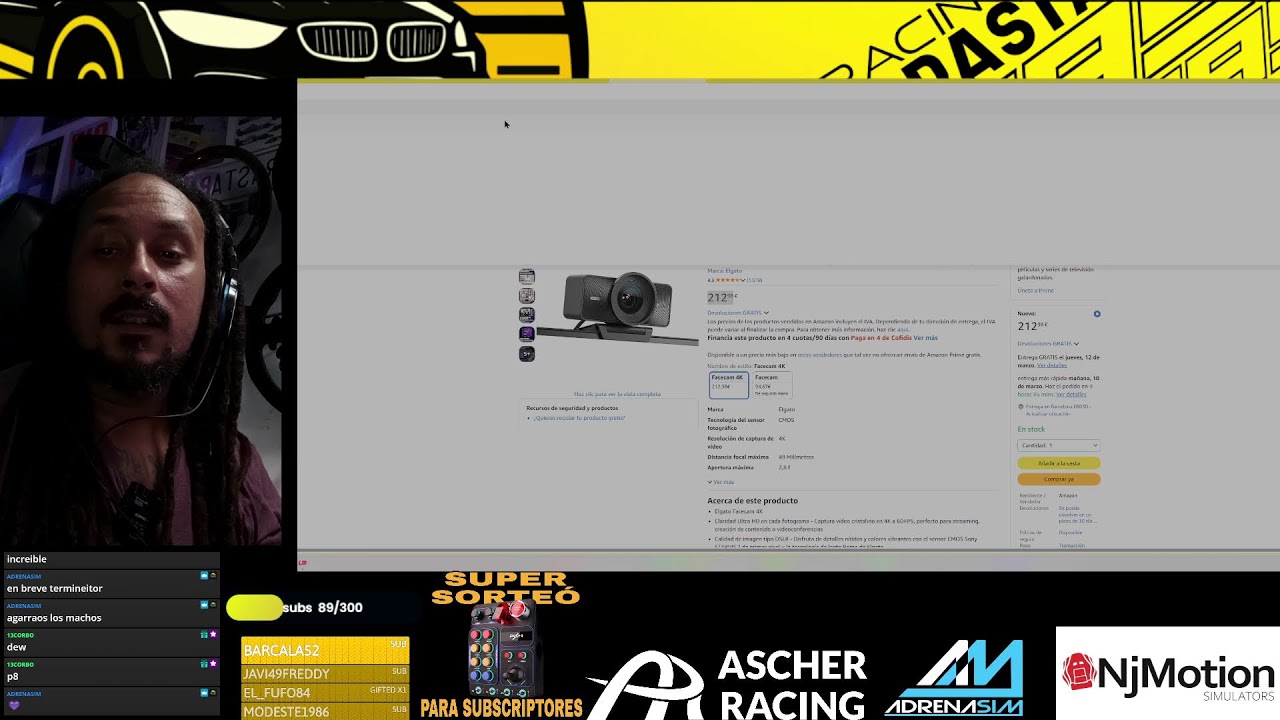Viewport: 1280px width, 720px height.
Task: Click the Adrenasim sponsor logo
Action: click(x=954, y=679)
